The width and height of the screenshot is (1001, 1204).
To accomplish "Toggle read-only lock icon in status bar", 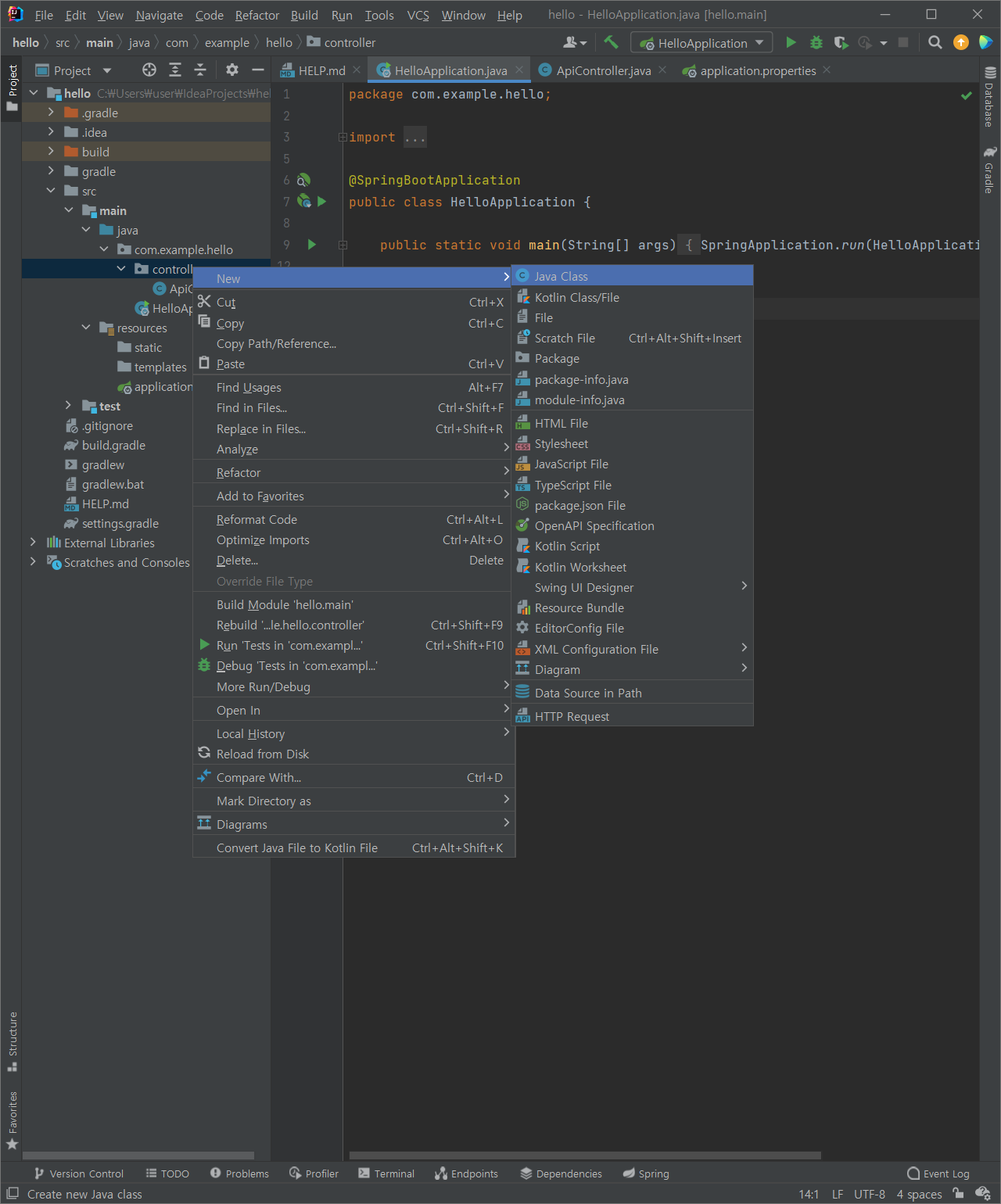I will tap(959, 1194).
